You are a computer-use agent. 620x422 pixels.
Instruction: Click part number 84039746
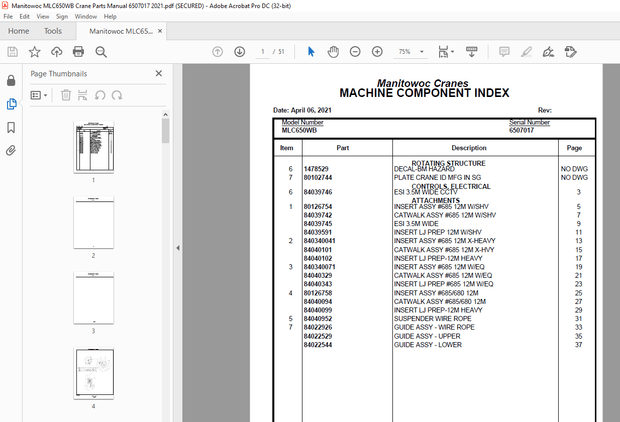coord(318,192)
